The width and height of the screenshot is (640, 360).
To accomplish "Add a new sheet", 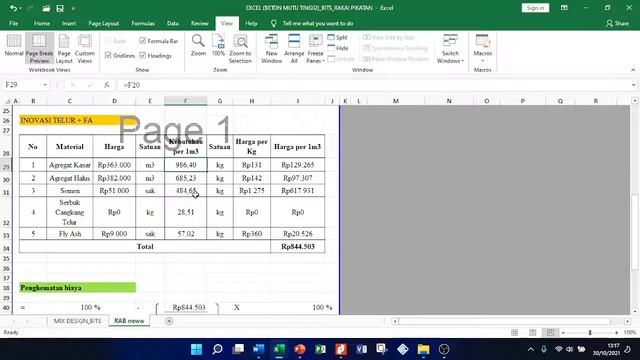I will point(169,321).
